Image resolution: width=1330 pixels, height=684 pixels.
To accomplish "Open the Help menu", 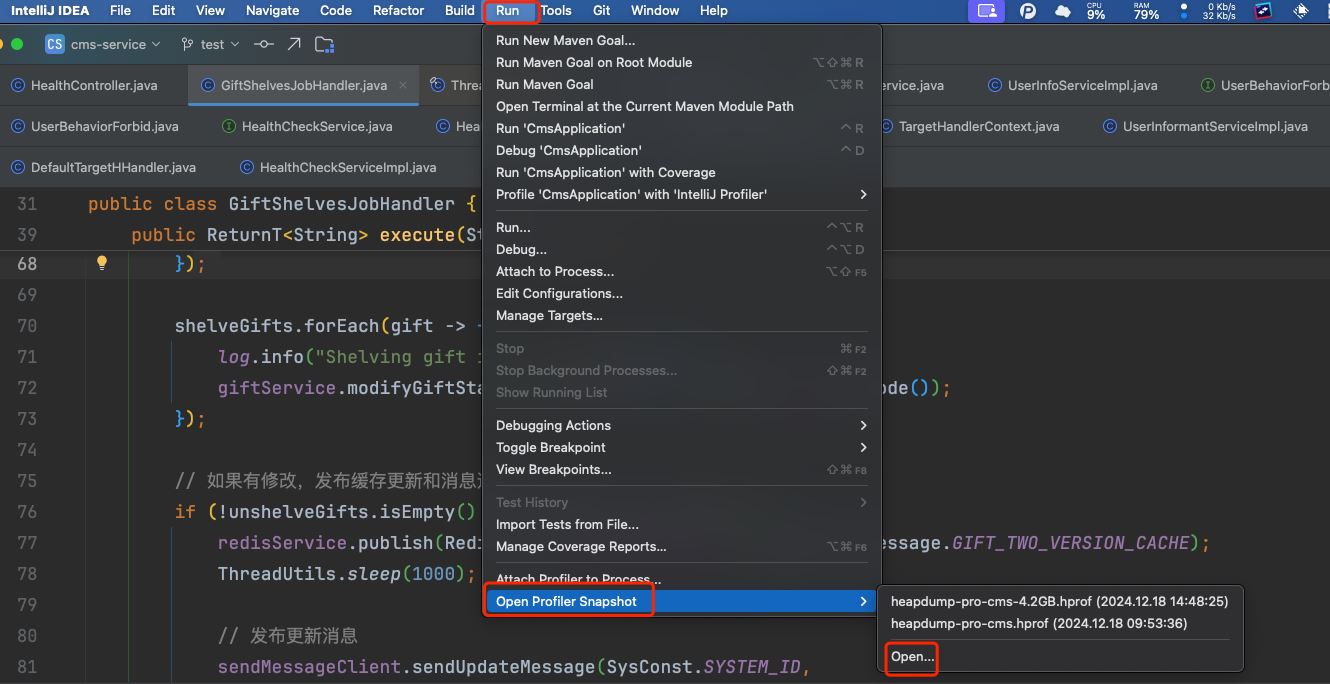I will tap(713, 10).
